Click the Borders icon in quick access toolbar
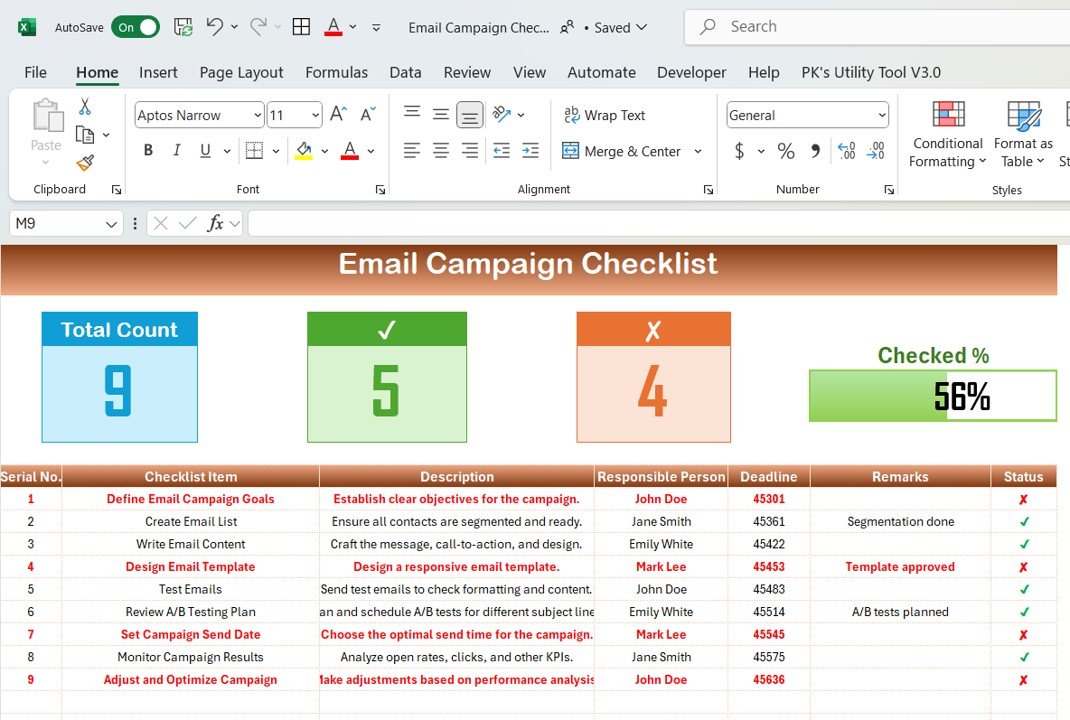This screenshot has width=1070, height=720. (x=301, y=27)
